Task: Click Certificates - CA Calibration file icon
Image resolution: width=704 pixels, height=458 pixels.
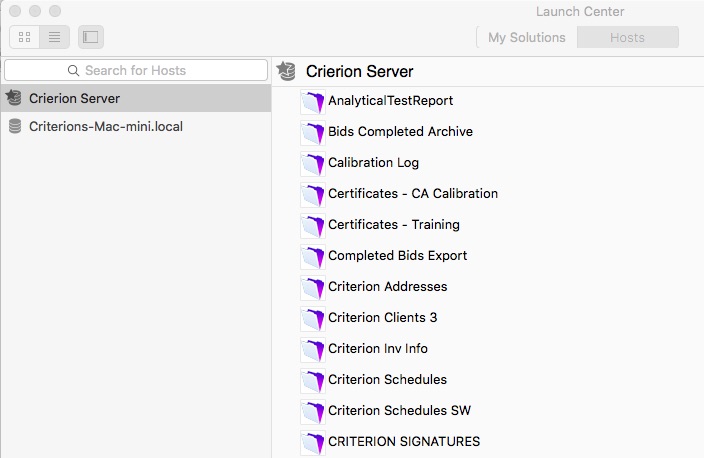Action: pos(313,194)
